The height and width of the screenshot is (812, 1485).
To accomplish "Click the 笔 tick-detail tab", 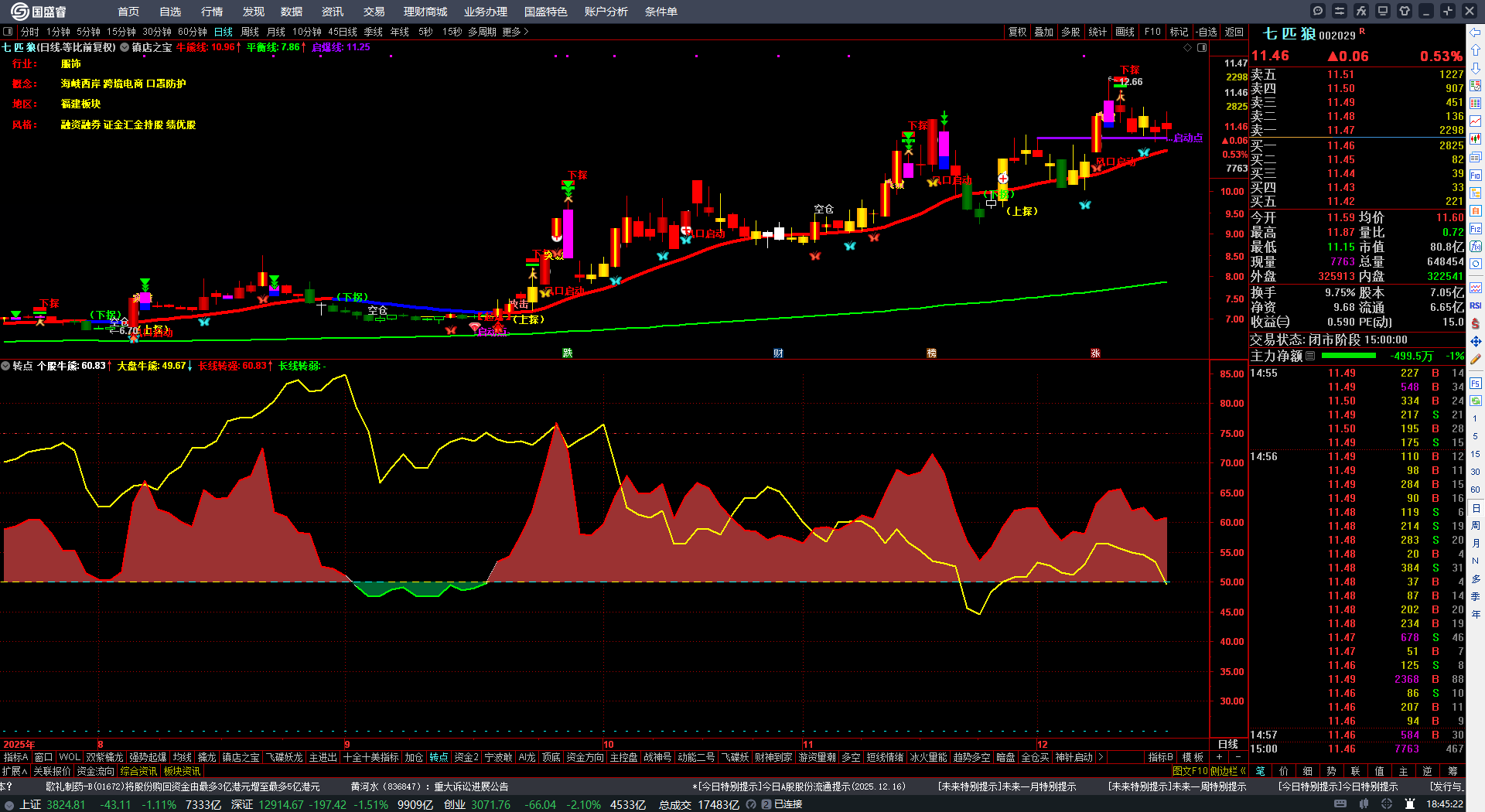I will coord(1260,771).
